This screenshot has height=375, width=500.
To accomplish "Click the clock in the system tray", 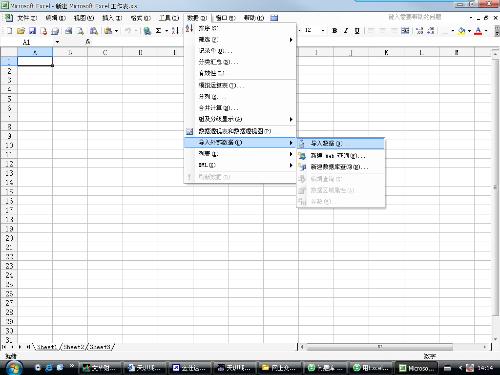I will pyautogui.click(x=485, y=368).
